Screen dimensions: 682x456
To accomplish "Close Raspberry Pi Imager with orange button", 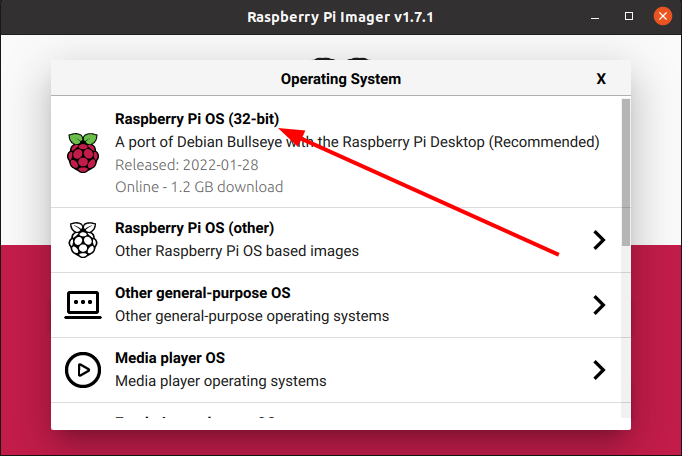I will (662, 17).
